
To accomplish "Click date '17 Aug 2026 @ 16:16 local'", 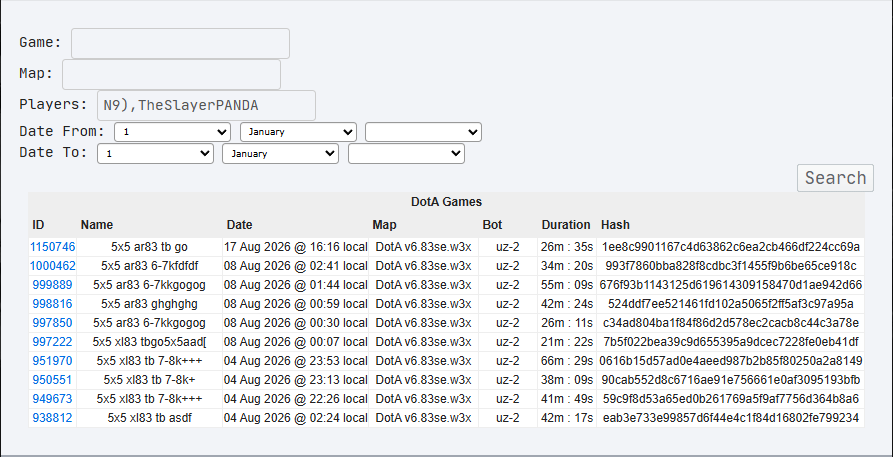I will click(x=296, y=247).
